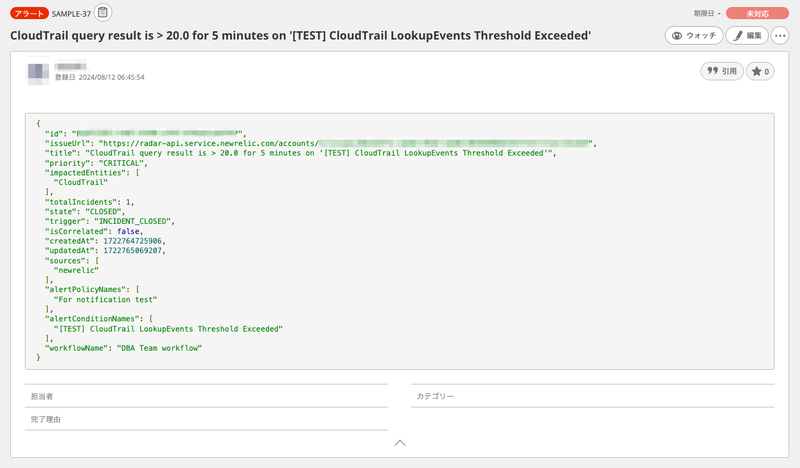Screen dimensions: 800x468
Task: Click the SAMPLE-37 issue key
Action: [71, 14]
